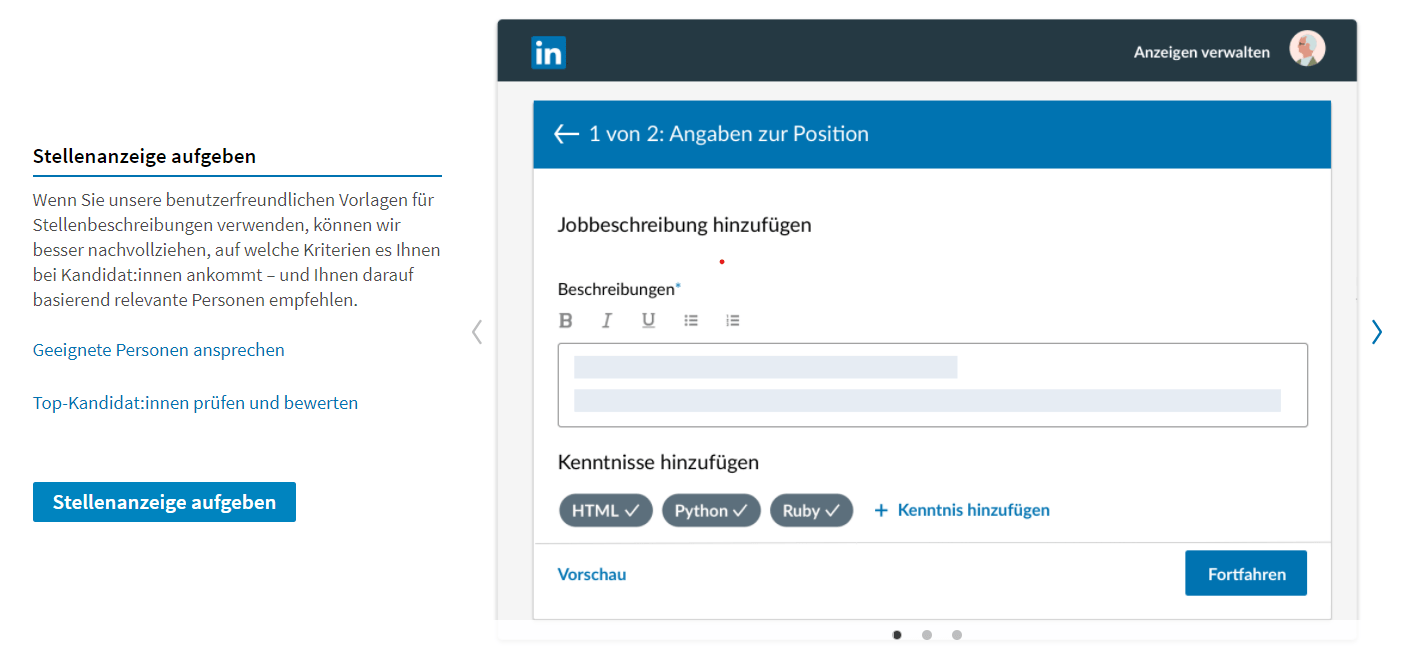1418x666 pixels.
Task: Click the LinkedIn logo in the header
Action: coord(548,51)
